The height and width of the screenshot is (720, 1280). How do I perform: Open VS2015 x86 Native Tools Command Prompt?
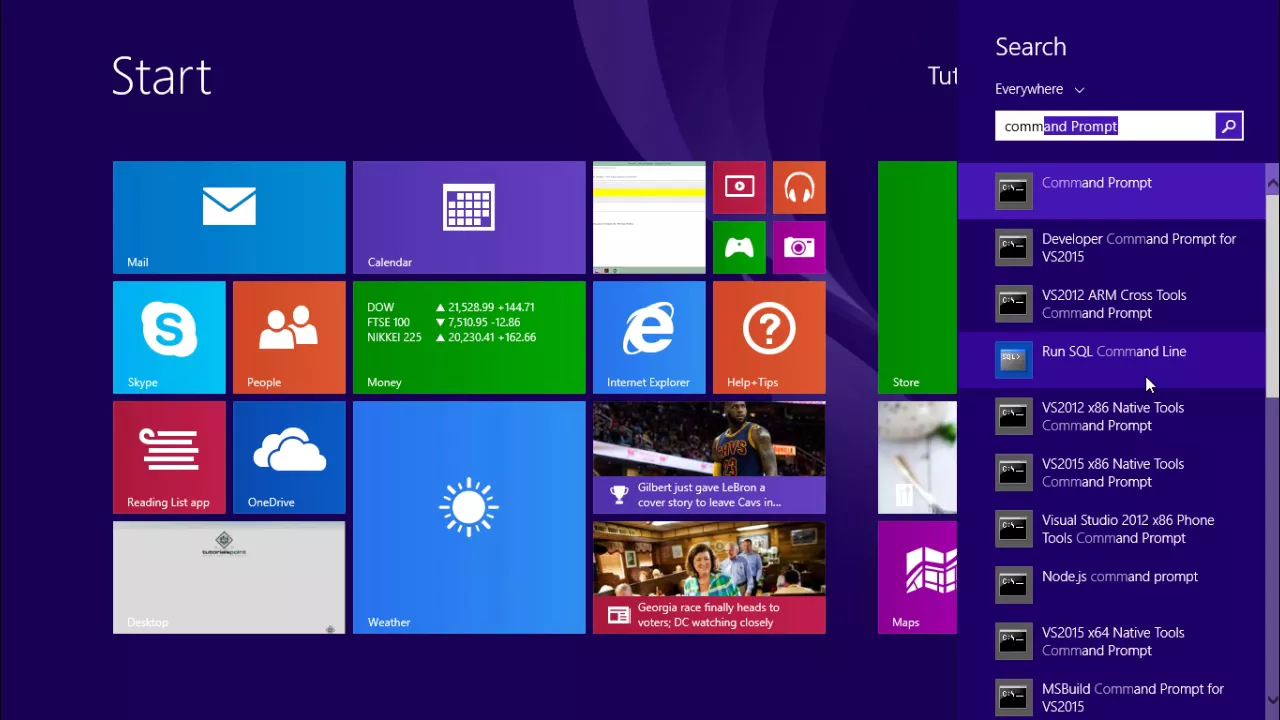click(1111, 472)
